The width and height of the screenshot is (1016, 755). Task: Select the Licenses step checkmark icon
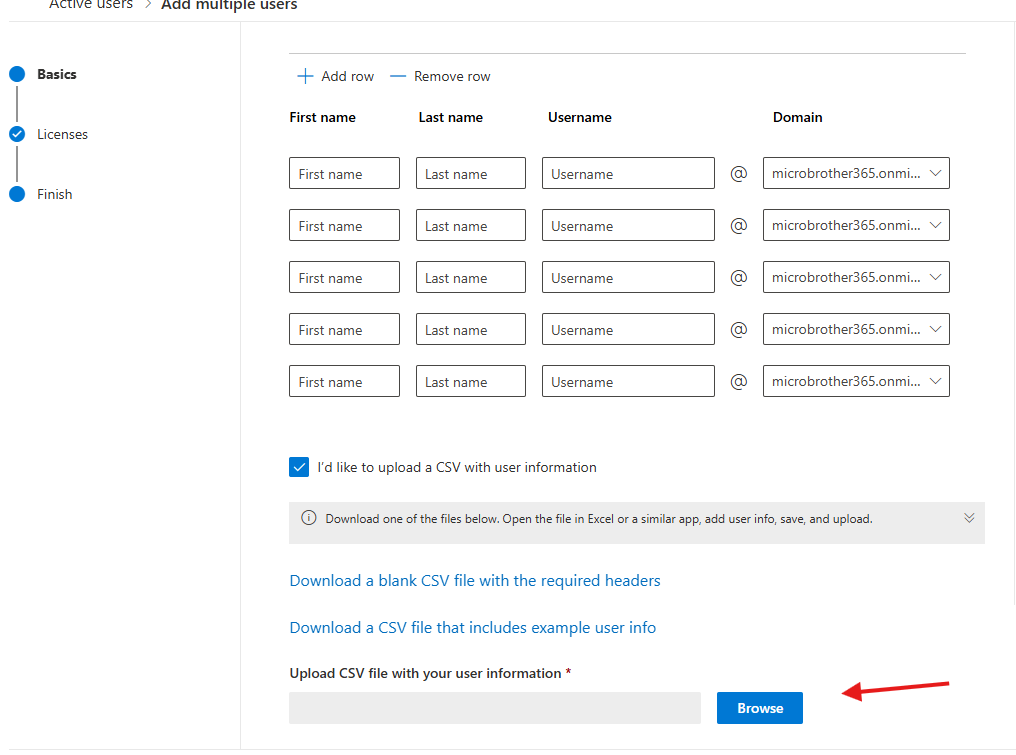pyautogui.click(x=16, y=134)
